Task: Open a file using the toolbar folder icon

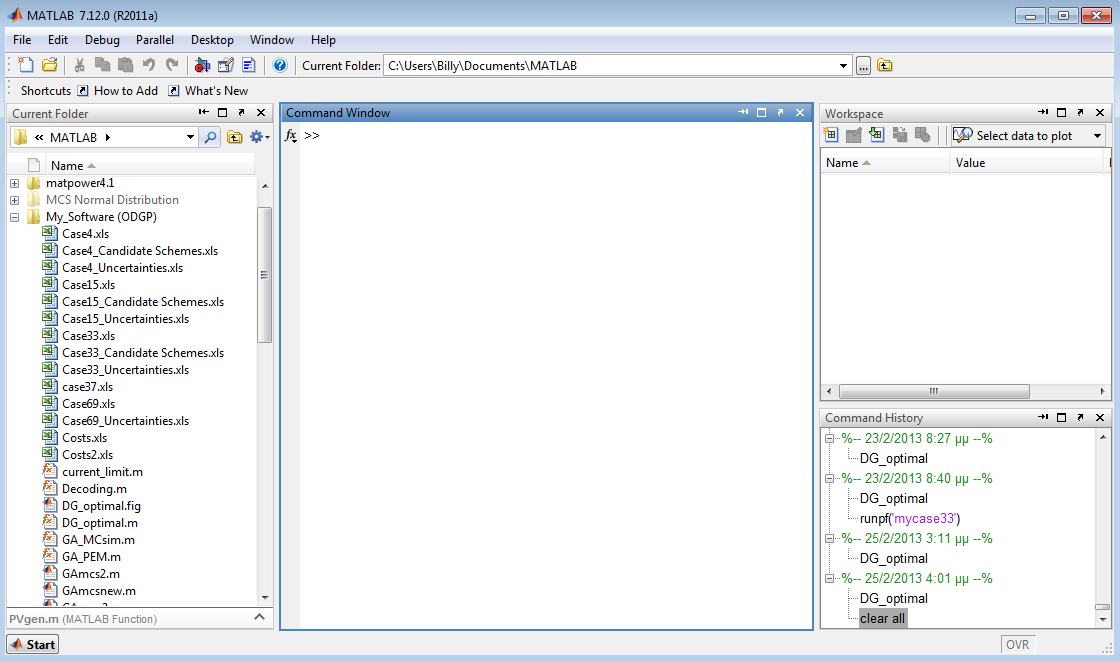Action: click(49, 66)
